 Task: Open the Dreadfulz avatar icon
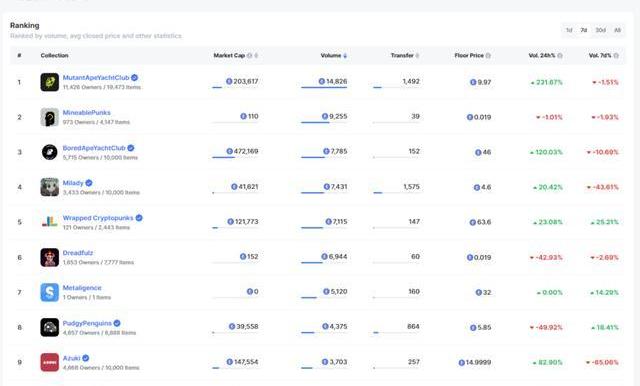click(49, 257)
